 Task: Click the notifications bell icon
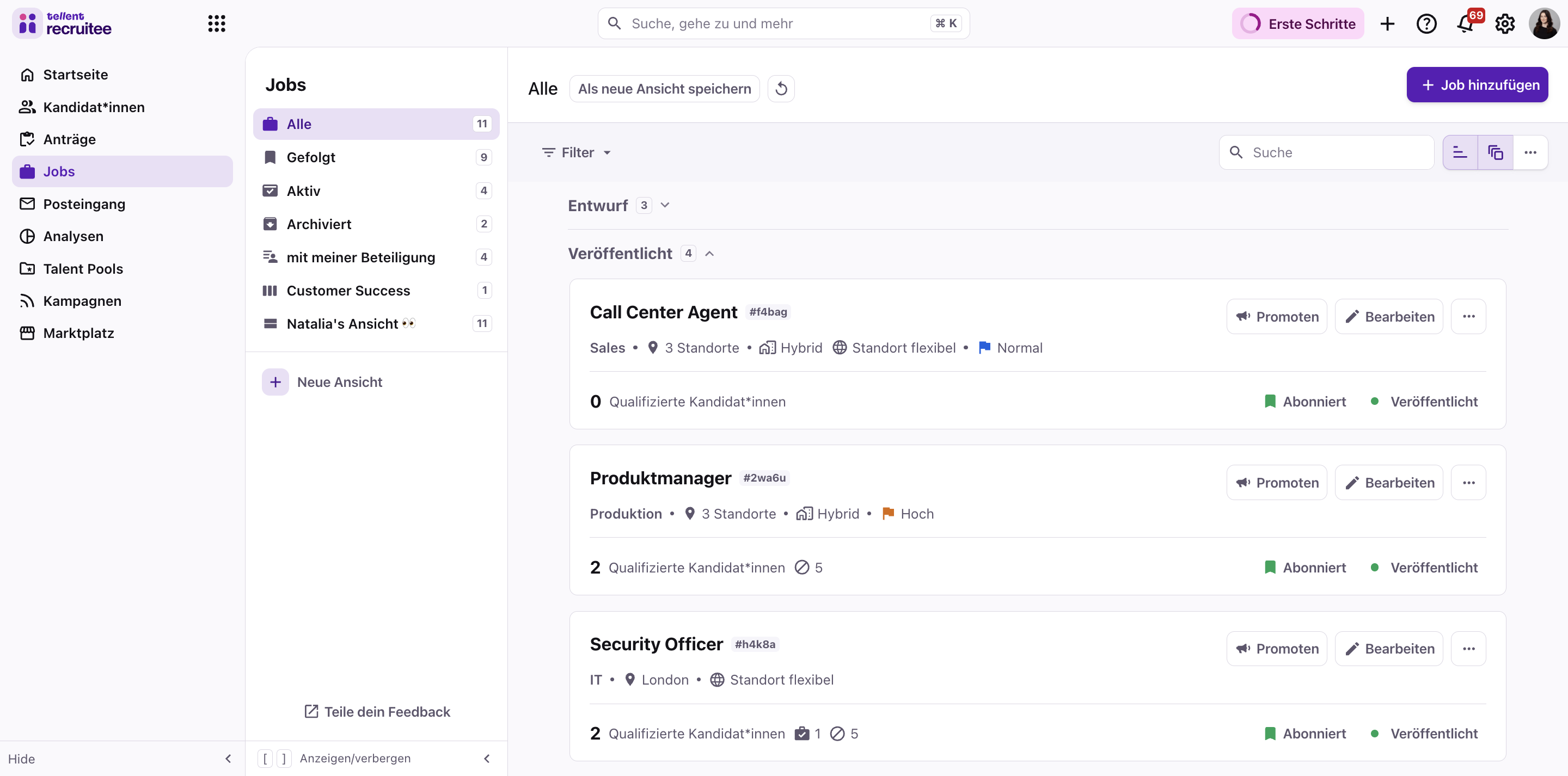coord(1466,24)
